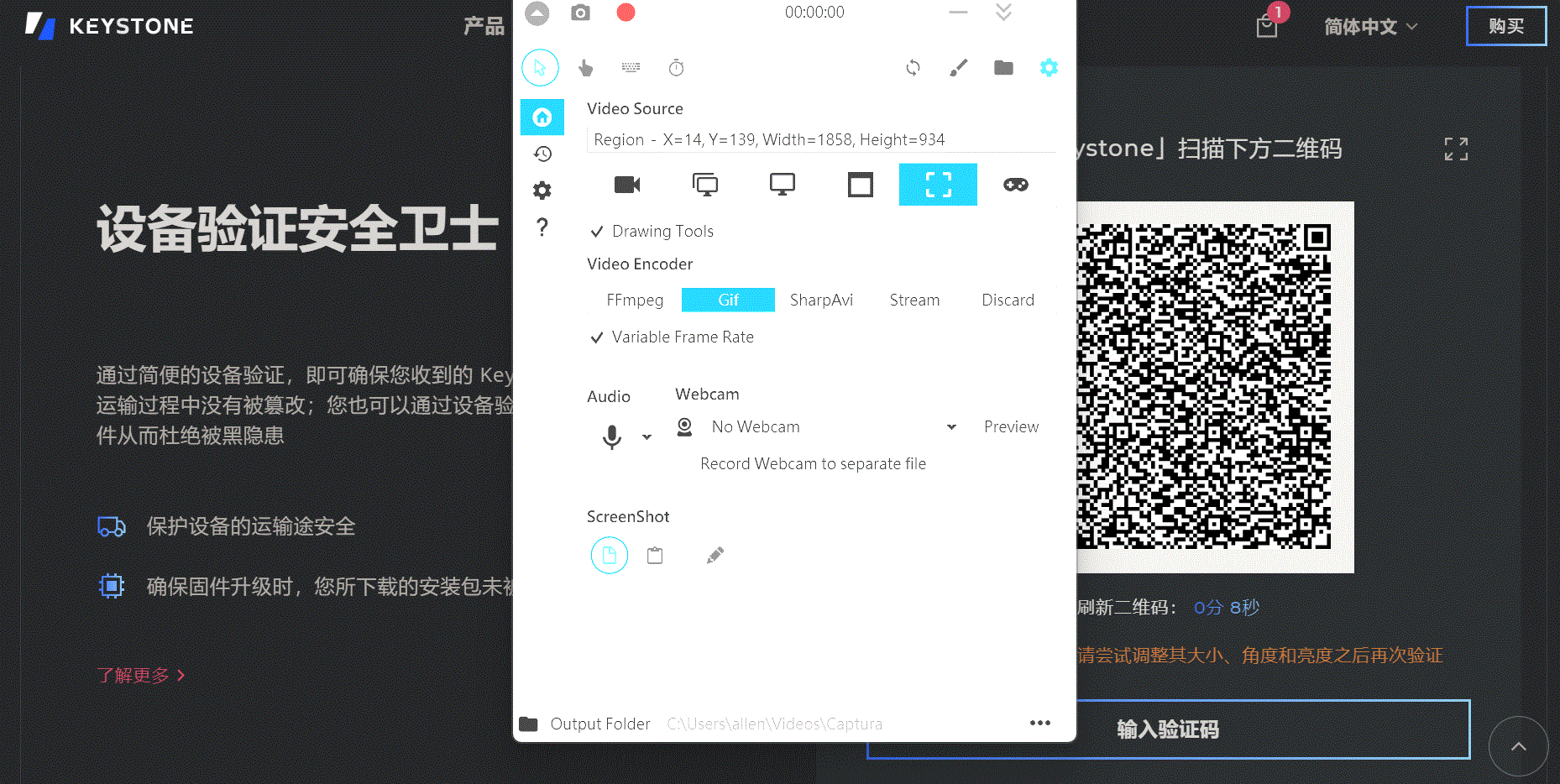Toggle the microphone audio icon
1560x784 pixels.
[x=612, y=436]
